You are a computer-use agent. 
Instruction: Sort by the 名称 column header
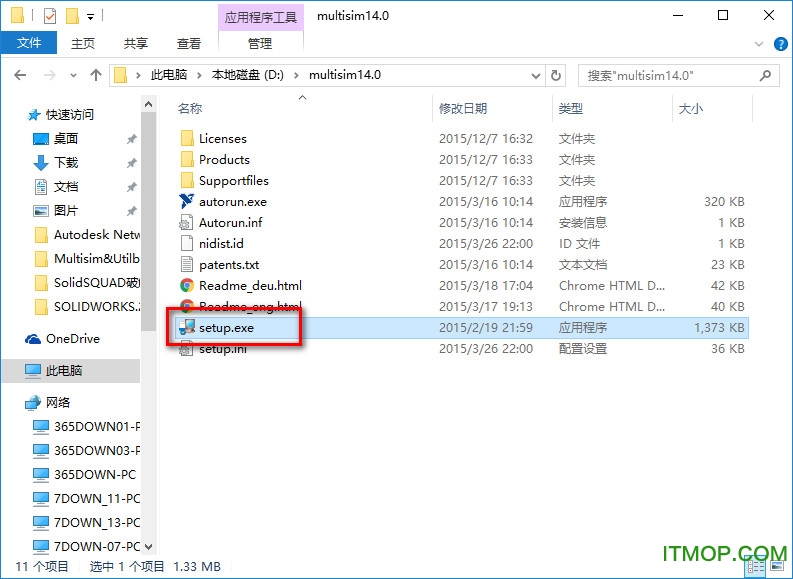pyautogui.click(x=190, y=109)
